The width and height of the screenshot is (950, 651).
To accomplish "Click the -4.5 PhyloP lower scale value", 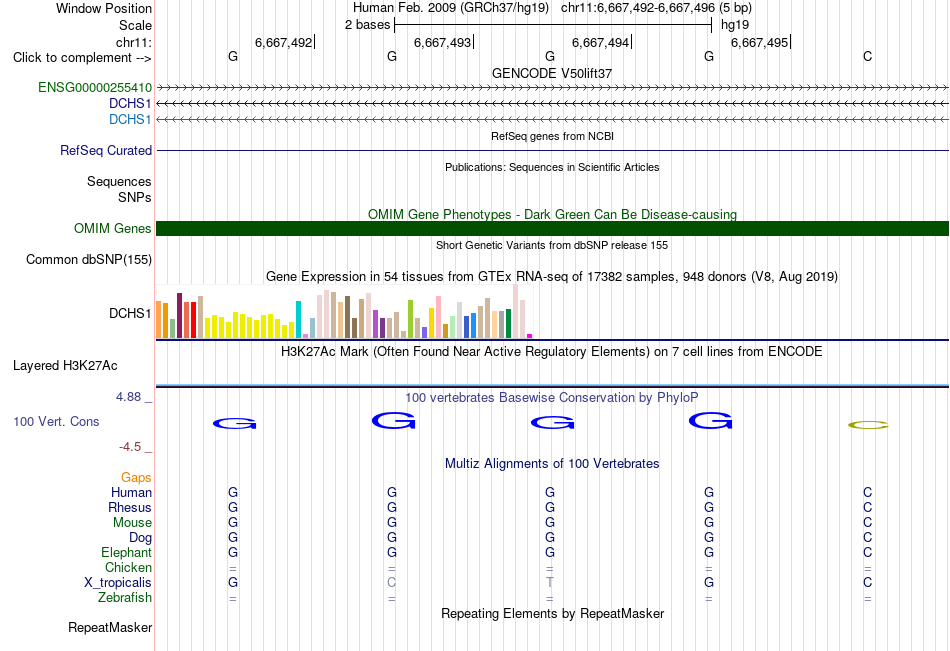I will click(130, 447).
